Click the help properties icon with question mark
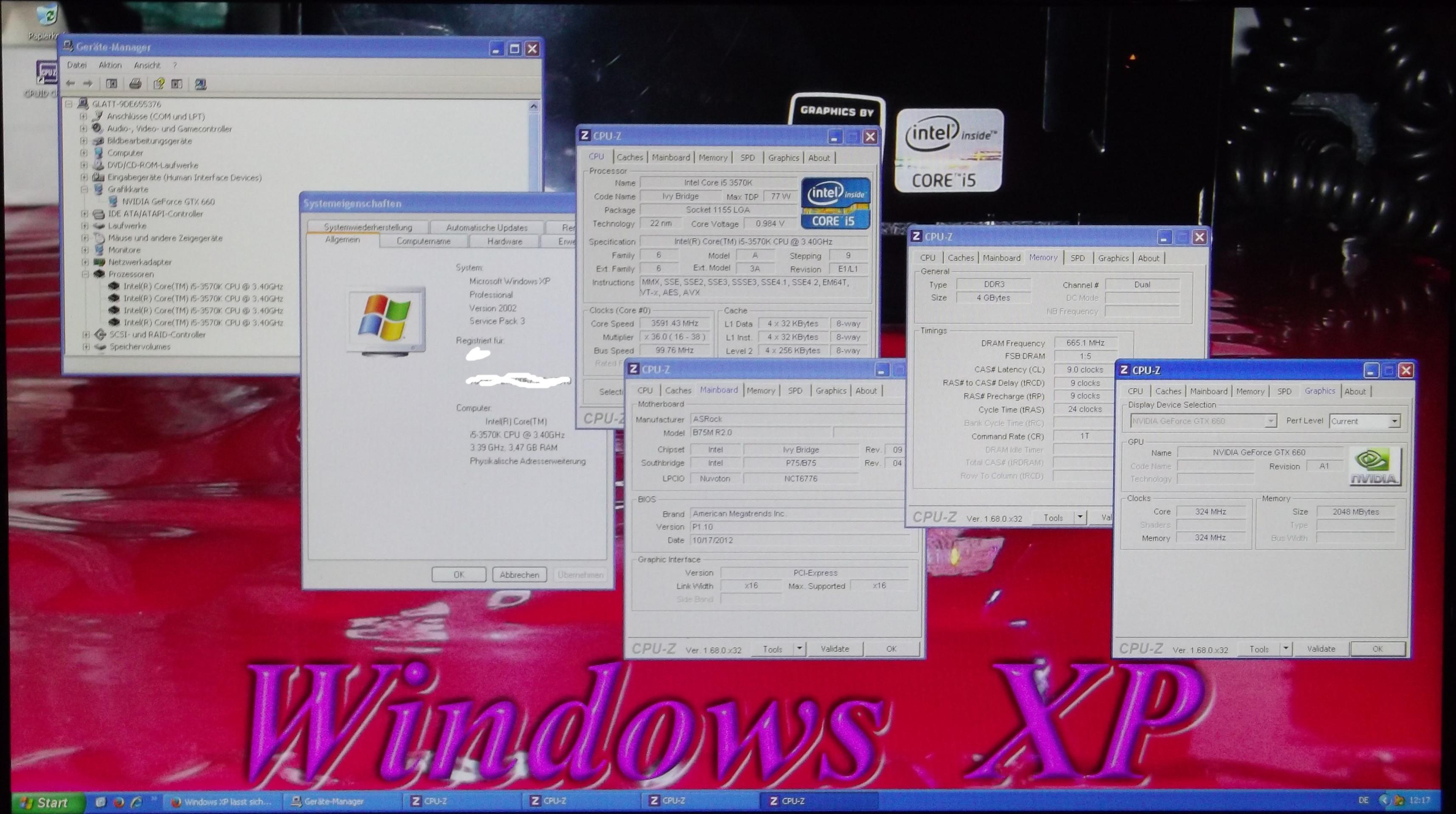 [159, 84]
